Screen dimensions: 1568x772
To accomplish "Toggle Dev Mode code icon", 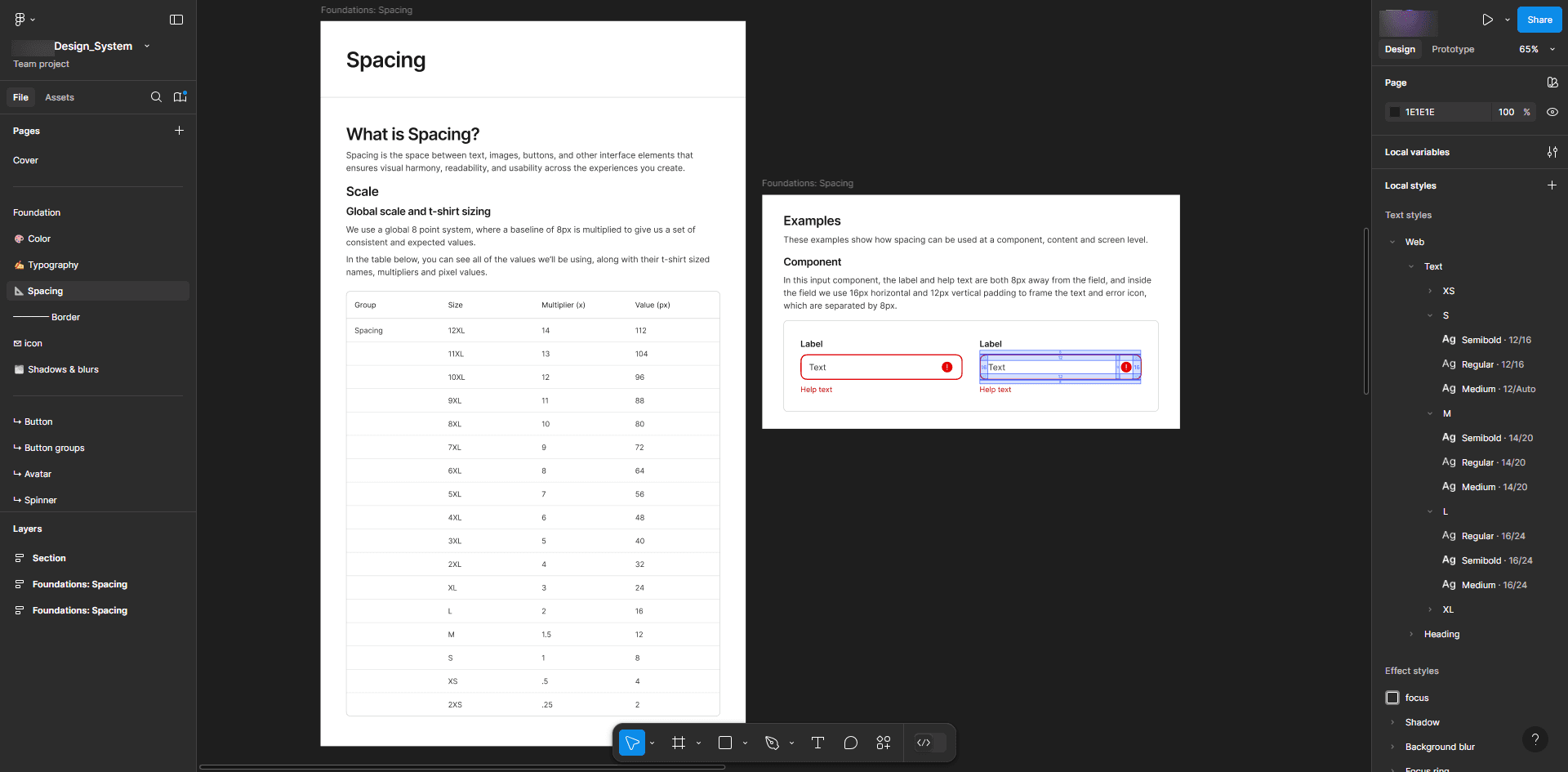I will (924, 743).
